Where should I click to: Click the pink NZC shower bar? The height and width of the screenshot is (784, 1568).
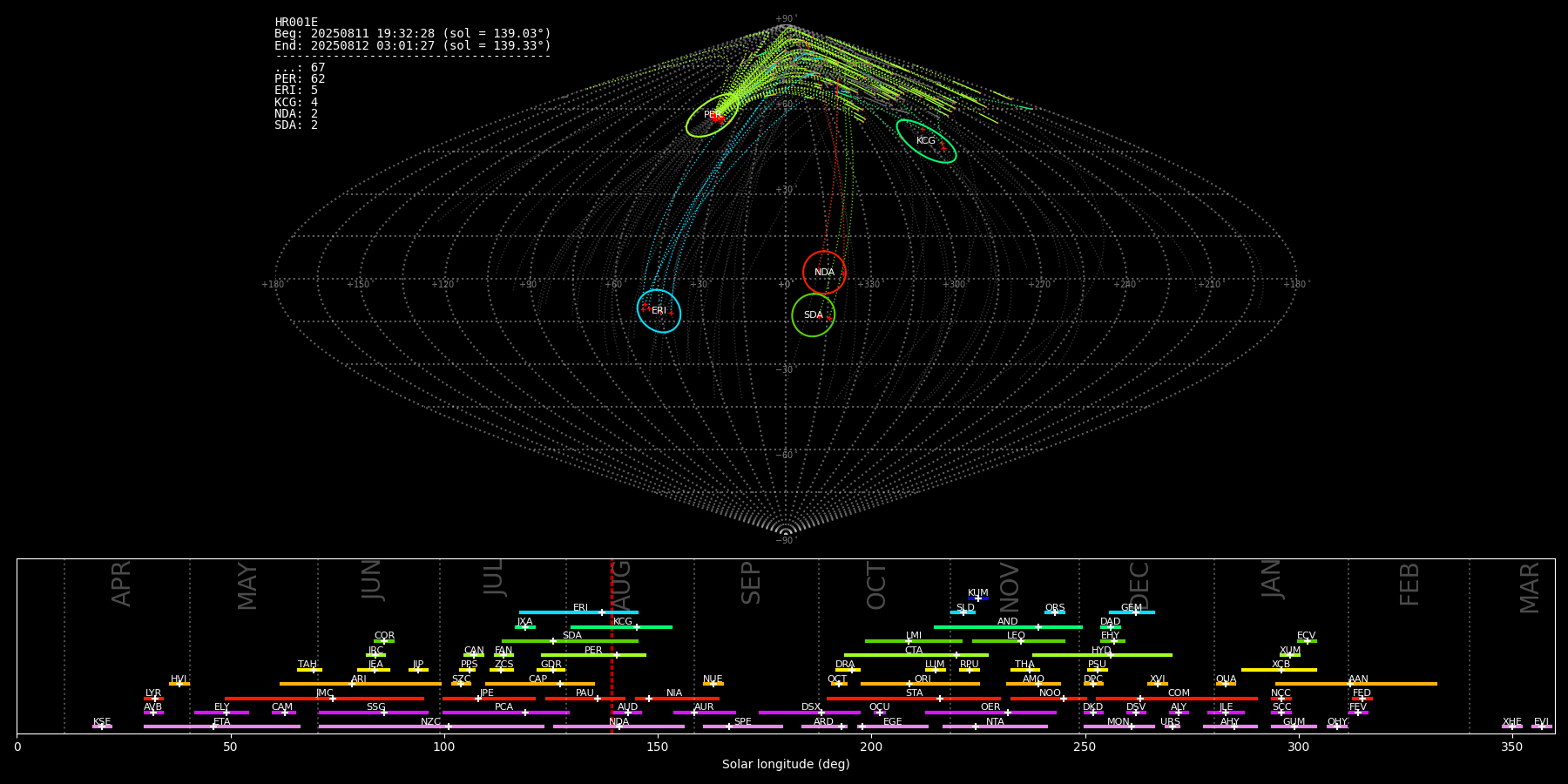coord(431,727)
